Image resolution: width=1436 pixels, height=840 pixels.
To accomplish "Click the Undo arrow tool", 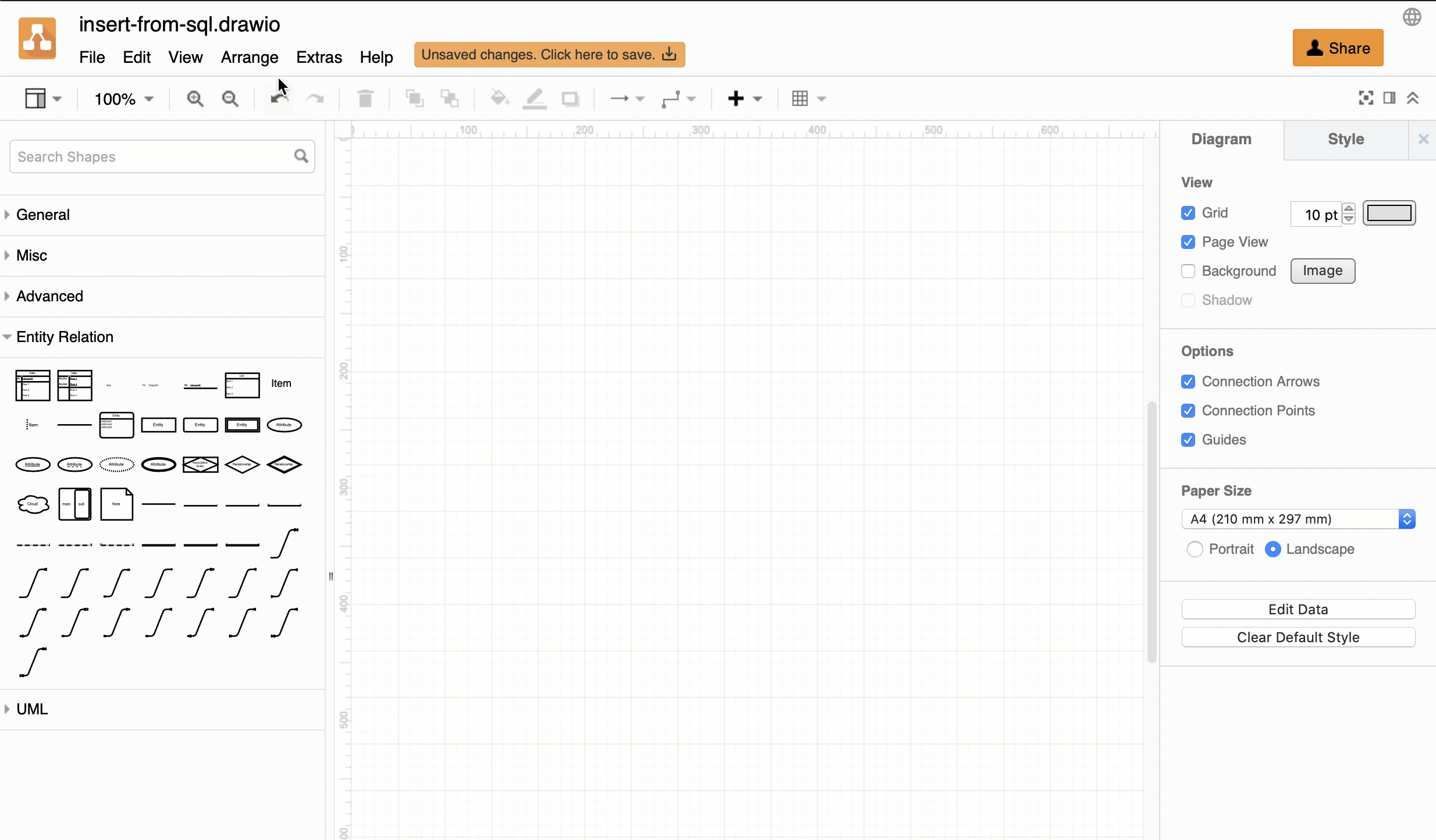I will (278, 98).
